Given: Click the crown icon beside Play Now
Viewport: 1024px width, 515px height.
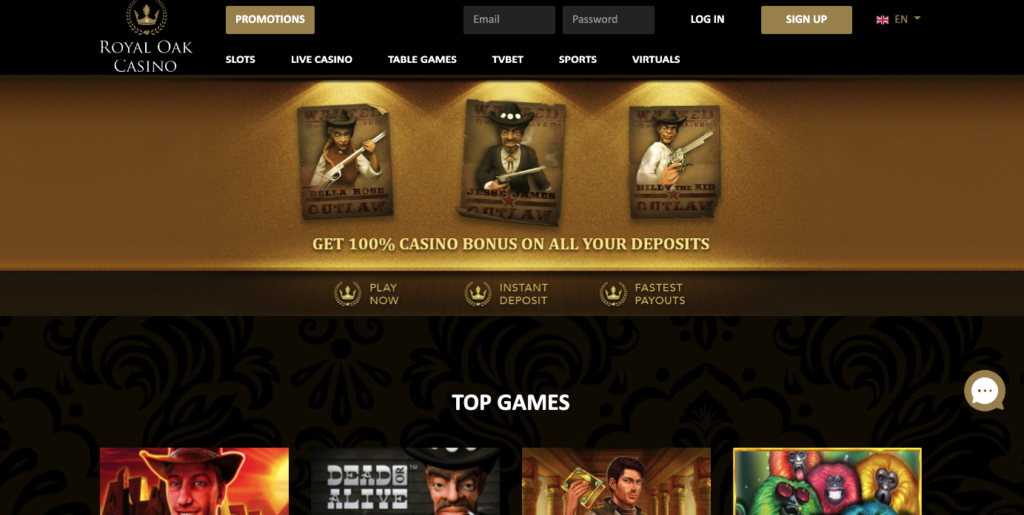Looking at the screenshot, I should (x=347, y=294).
